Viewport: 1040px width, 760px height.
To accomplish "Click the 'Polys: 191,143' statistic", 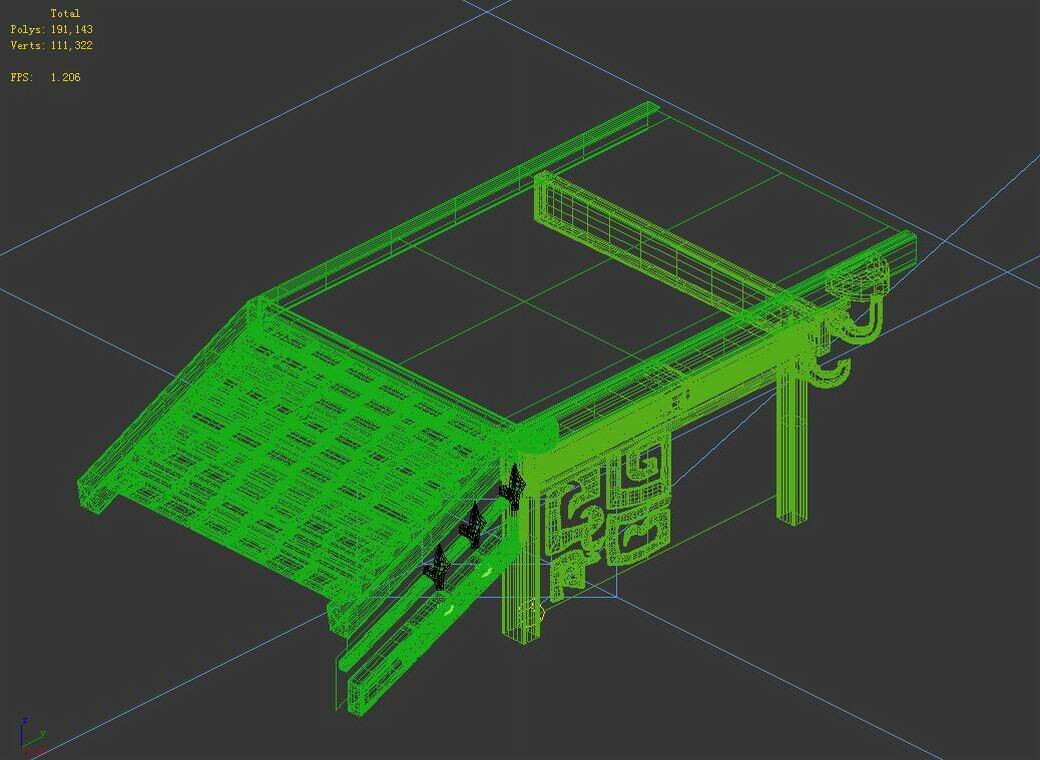I will coord(52,29).
